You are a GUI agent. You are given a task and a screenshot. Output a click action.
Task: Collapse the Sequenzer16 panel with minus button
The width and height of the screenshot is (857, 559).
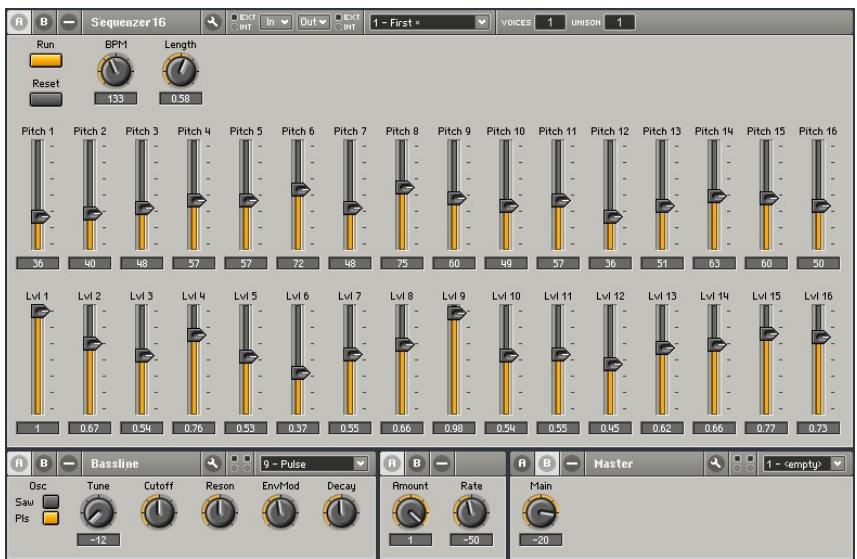[x=69, y=22]
